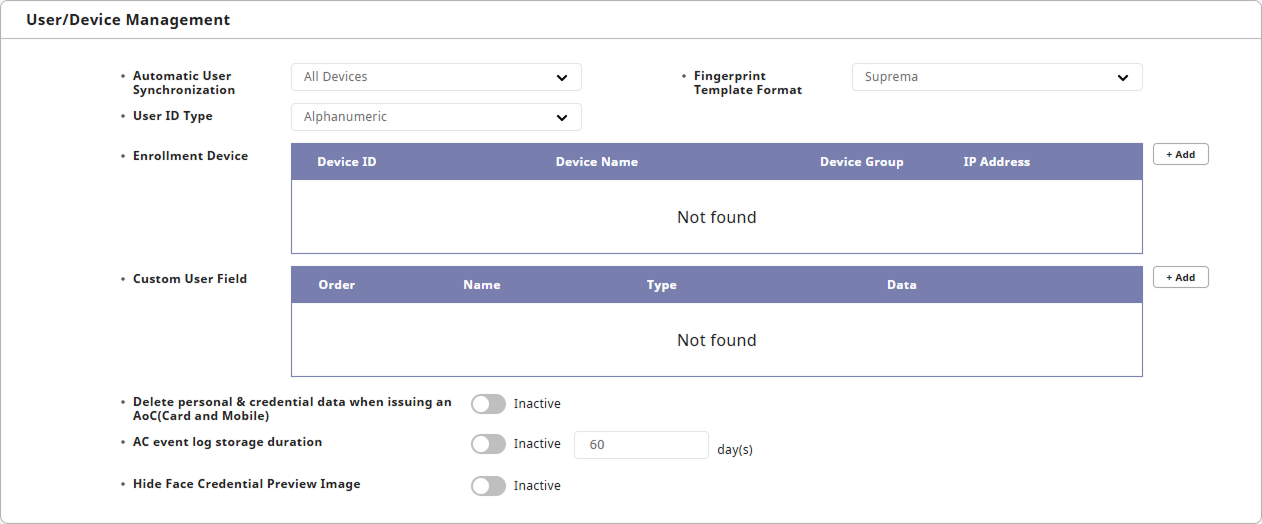Image resolution: width=1262 pixels, height=524 pixels.
Task: Click the Device Name column header
Action: [596, 162]
